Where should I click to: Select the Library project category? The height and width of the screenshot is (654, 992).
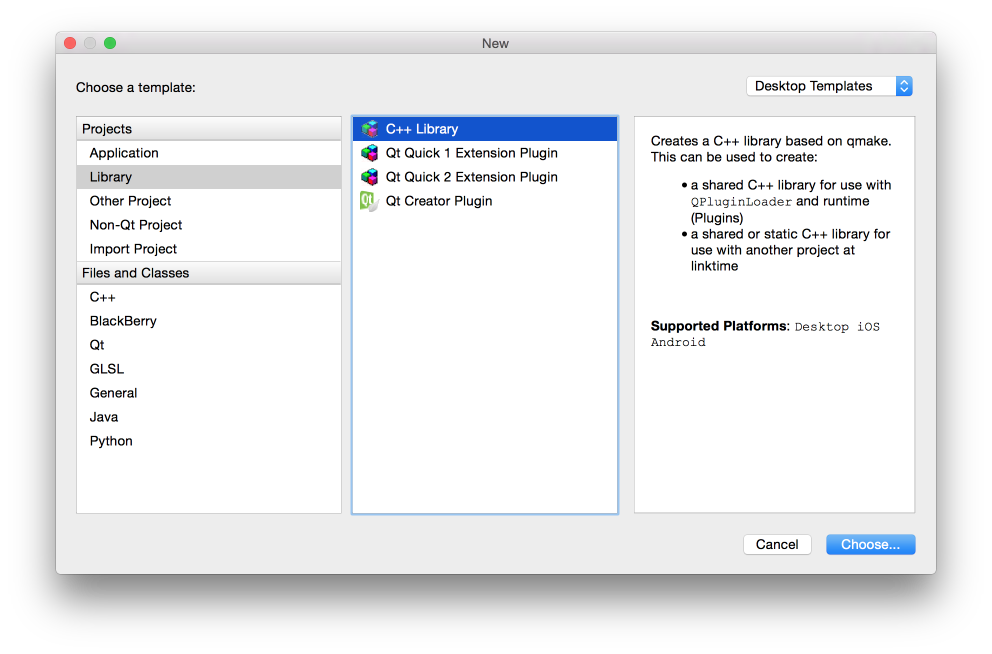[209, 177]
